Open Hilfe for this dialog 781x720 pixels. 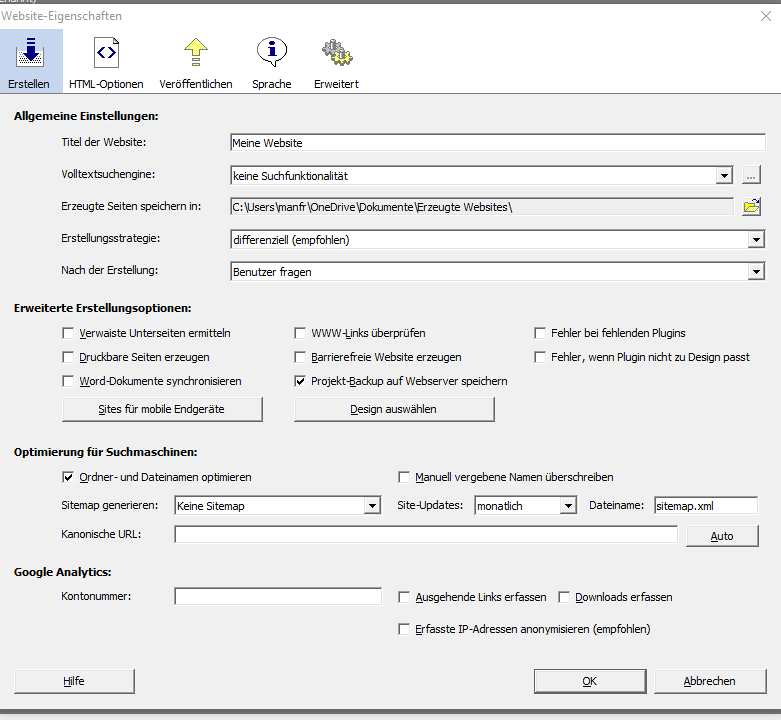tap(74, 681)
